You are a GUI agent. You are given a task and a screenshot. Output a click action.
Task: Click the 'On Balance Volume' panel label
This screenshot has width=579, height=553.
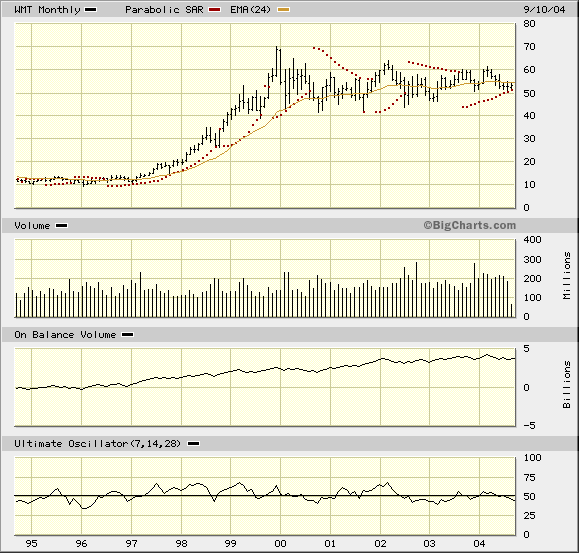65,335
